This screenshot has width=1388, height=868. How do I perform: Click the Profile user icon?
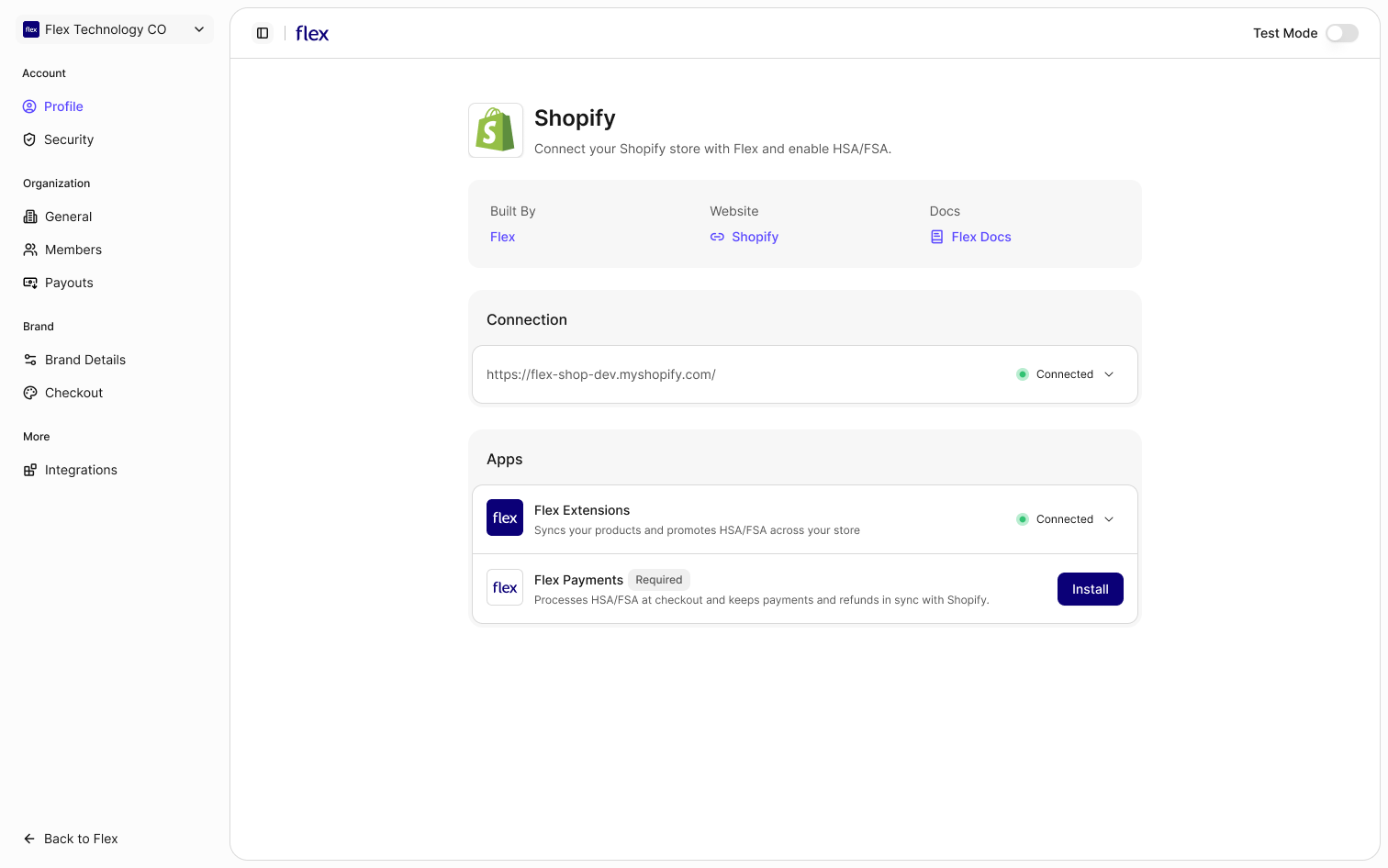click(29, 106)
